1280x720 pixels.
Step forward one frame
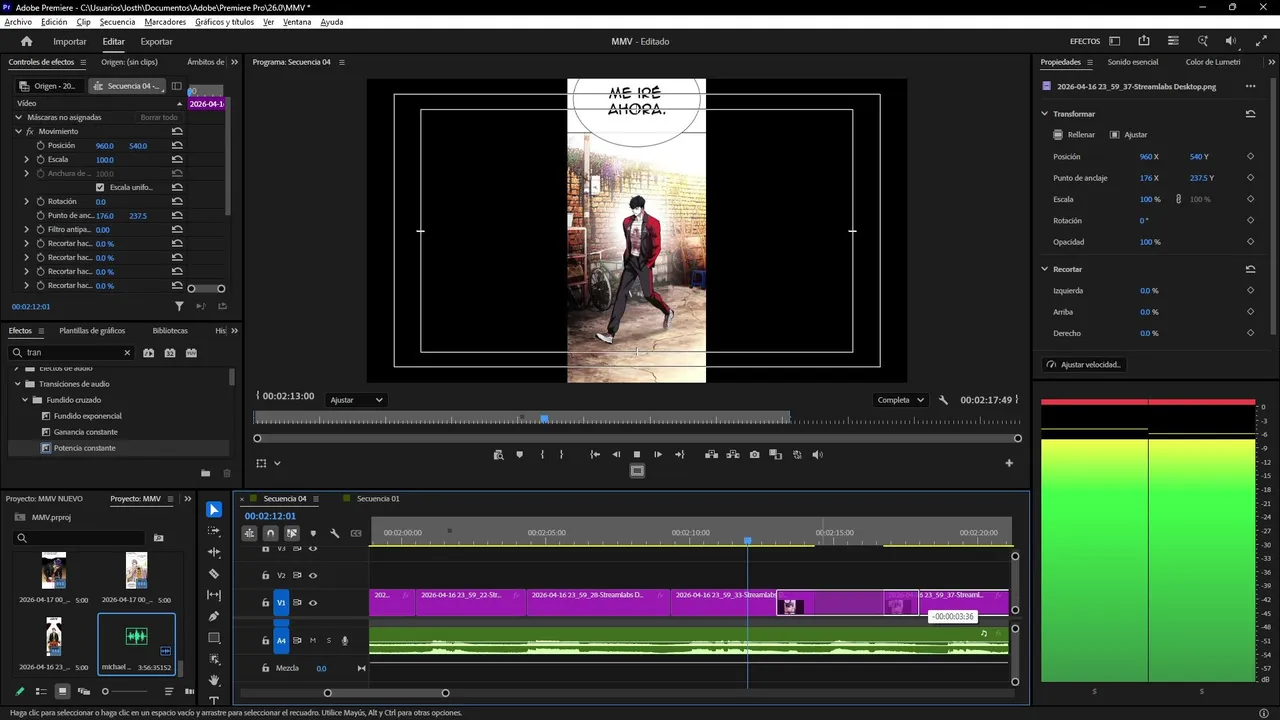click(658, 454)
